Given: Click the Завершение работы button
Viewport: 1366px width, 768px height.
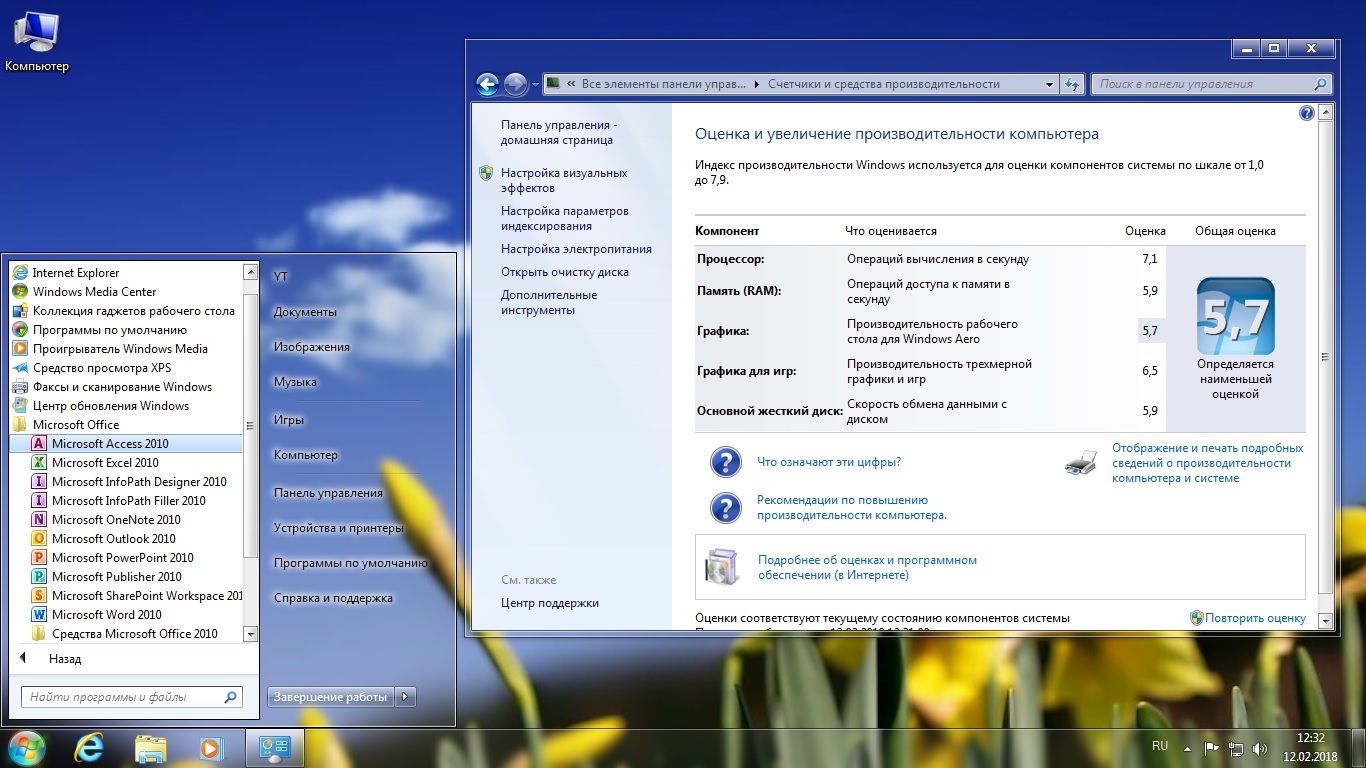Looking at the screenshot, I should pyautogui.click(x=331, y=697).
